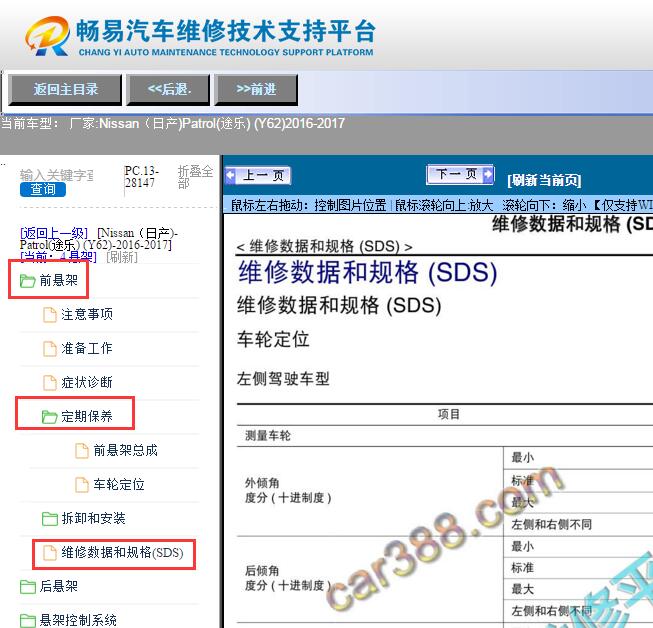Open the 前悬架总成 tree item

tap(125, 451)
